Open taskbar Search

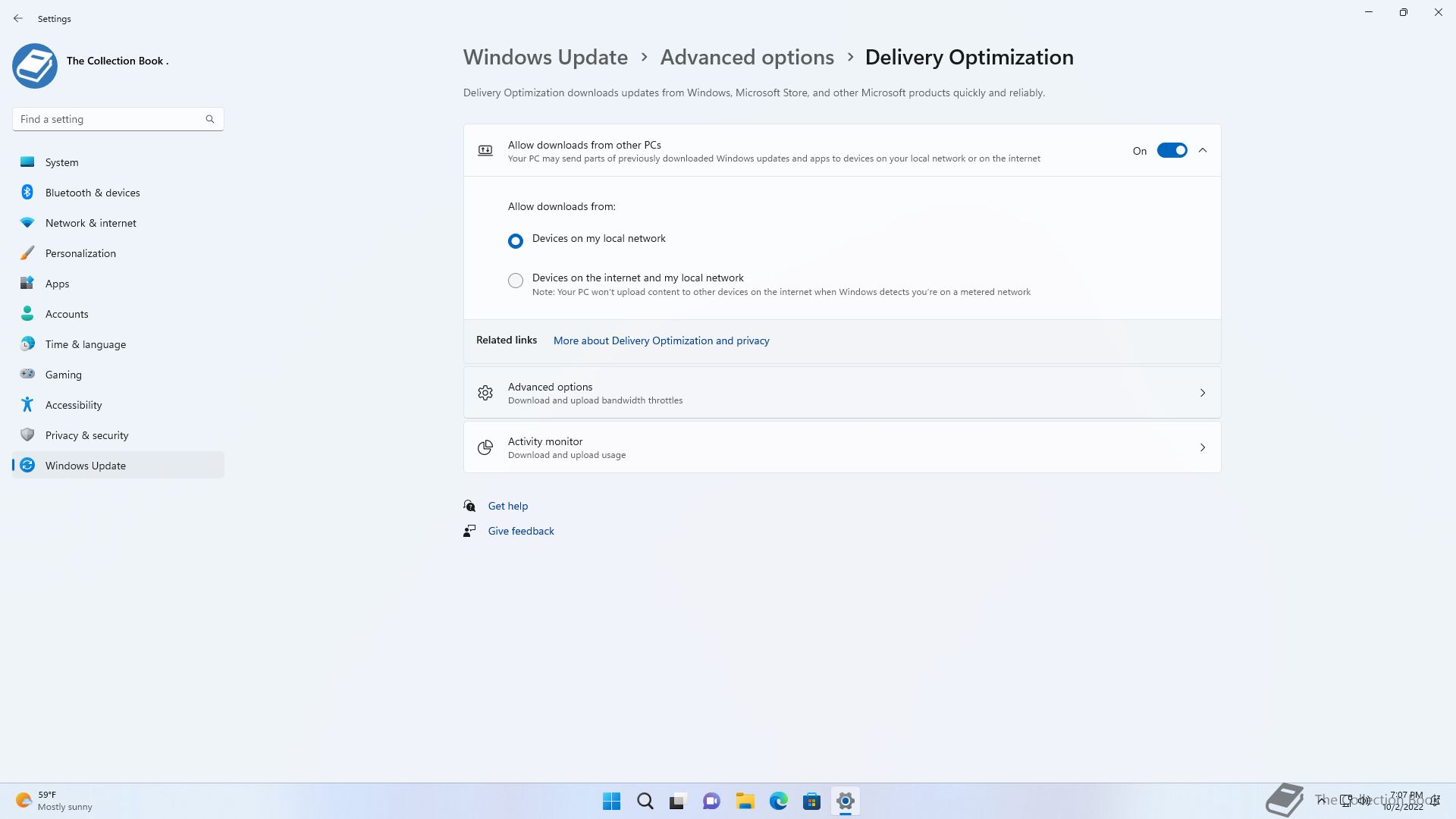point(645,801)
